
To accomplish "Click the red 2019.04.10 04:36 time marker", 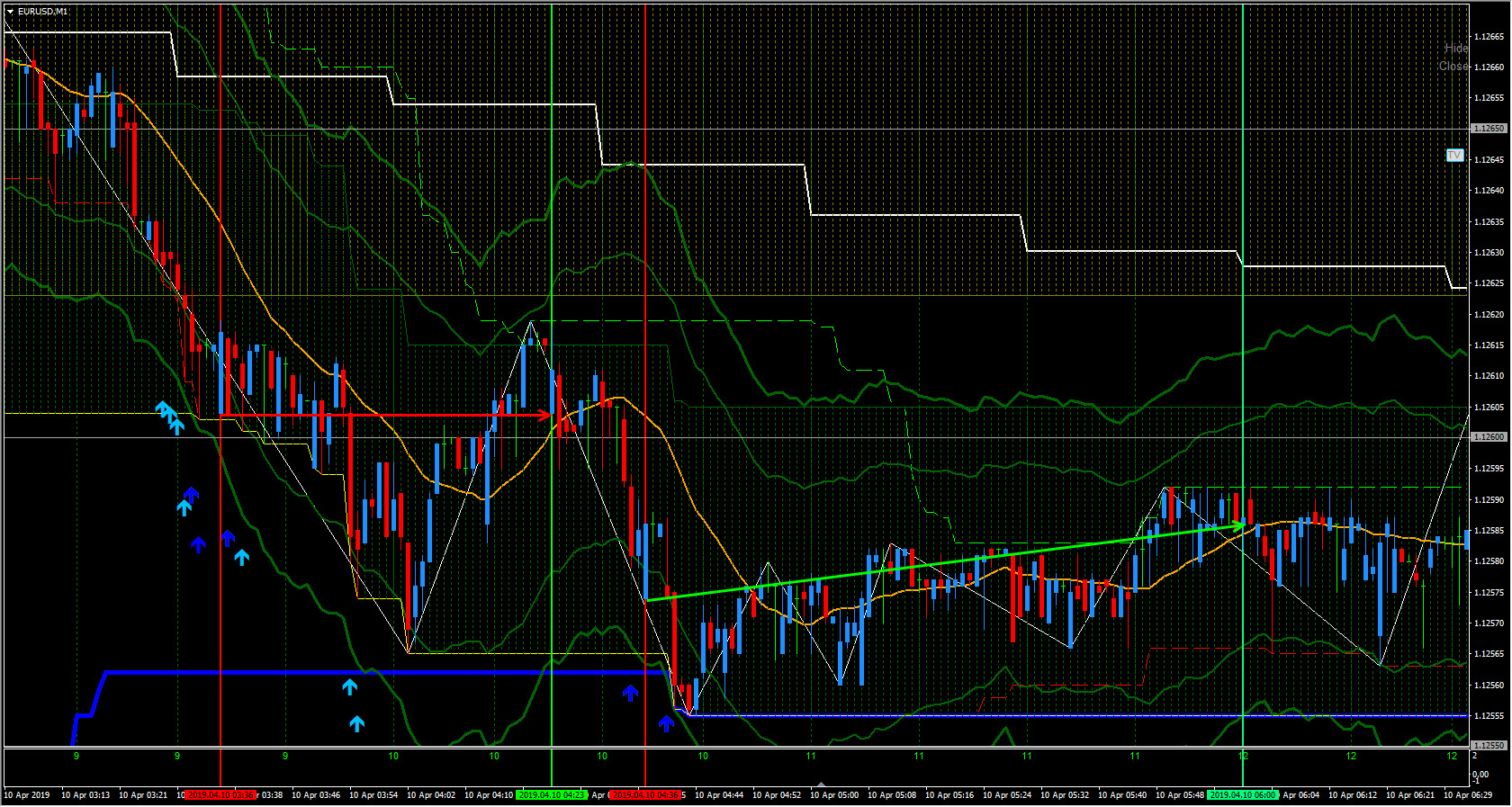I will tap(645, 795).
